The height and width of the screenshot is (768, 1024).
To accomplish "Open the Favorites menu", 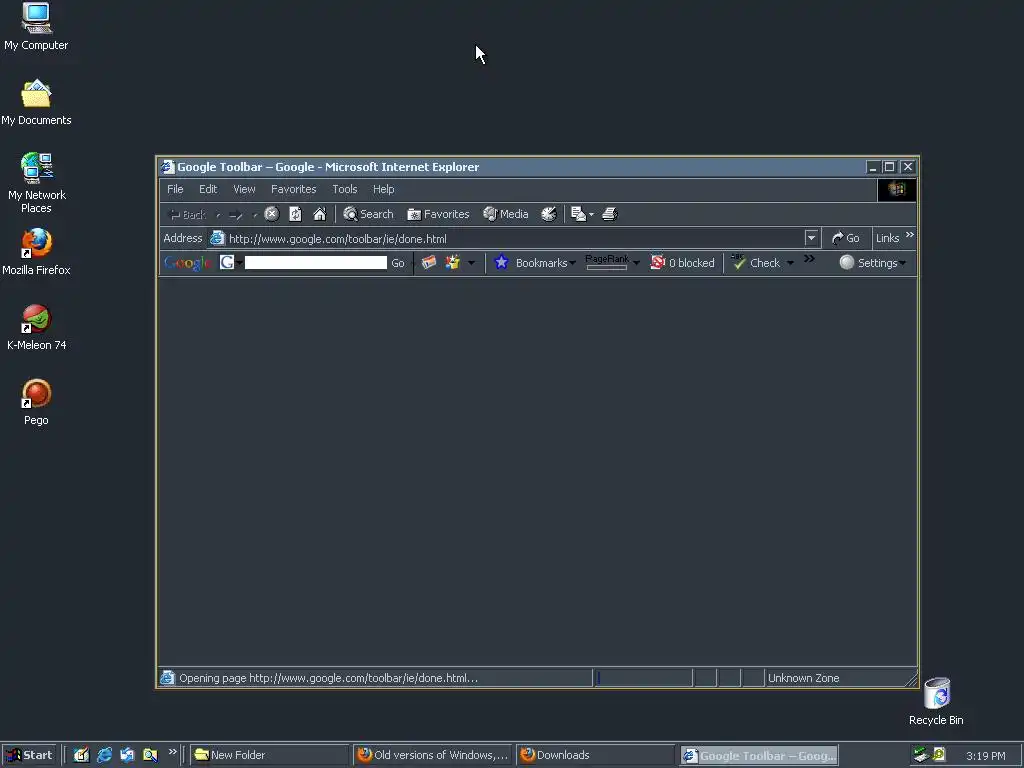I will click(x=293, y=189).
